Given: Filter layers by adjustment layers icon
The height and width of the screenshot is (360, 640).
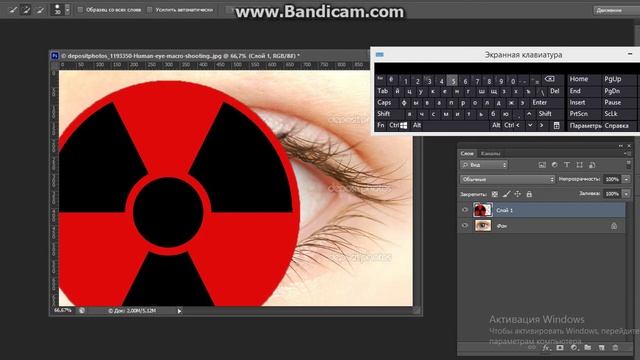Looking at the screenshot, I should pyautogui.click(x=554, y=165).
